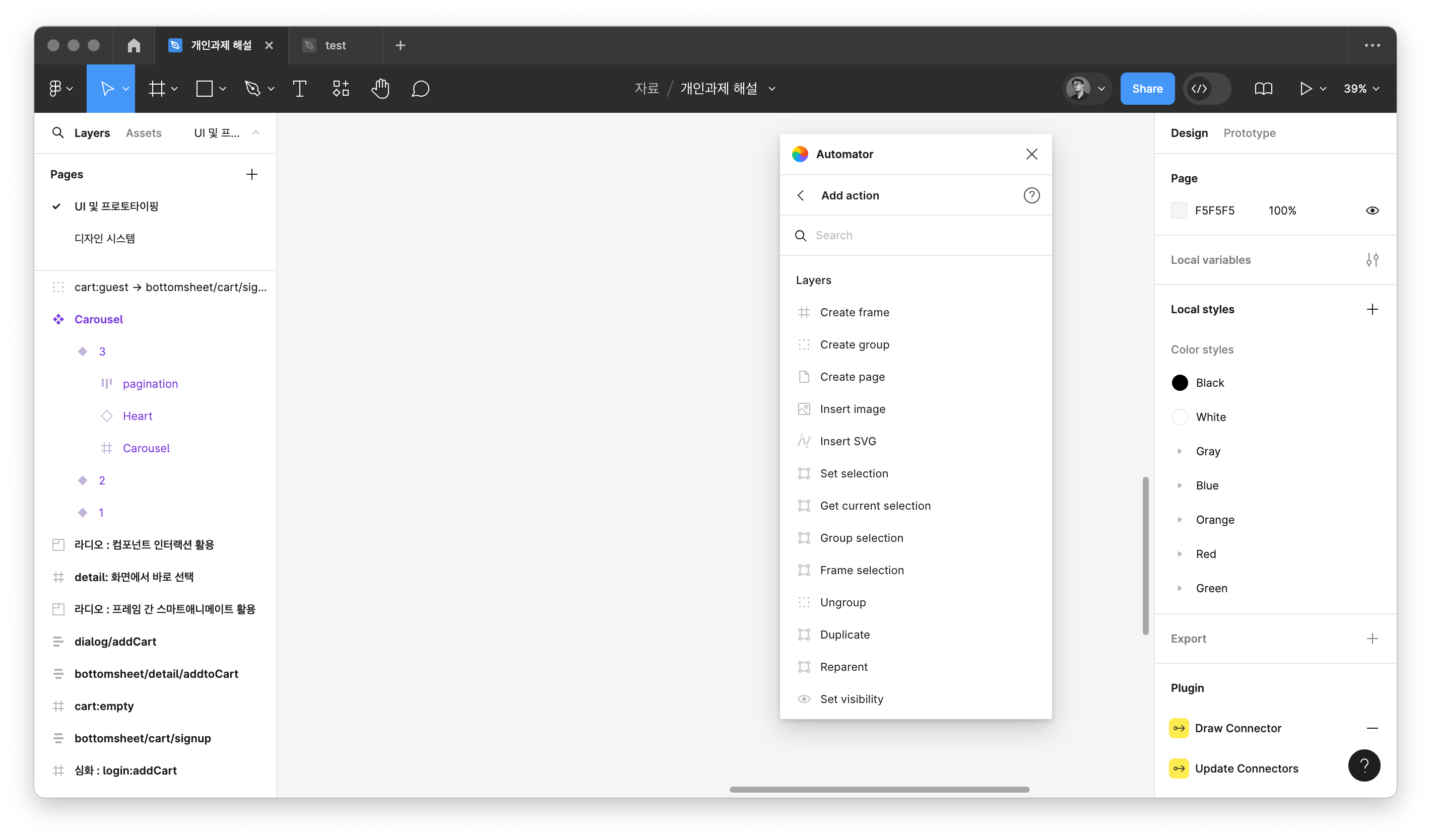Switch to the test file tab

pyautogui.click(x=335, y=45)
